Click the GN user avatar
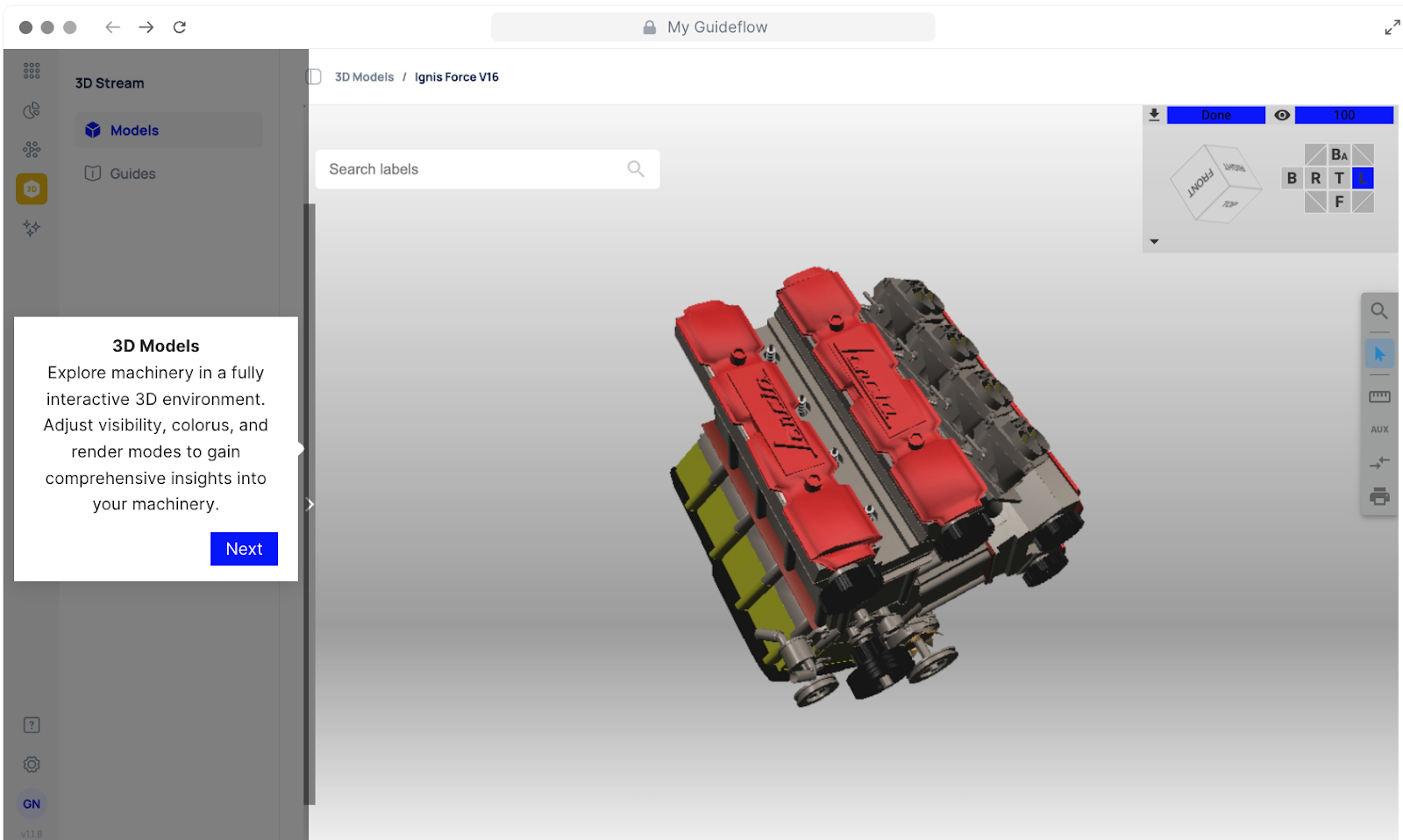This screenshot has width=1403, height=840. coord(32,804)
